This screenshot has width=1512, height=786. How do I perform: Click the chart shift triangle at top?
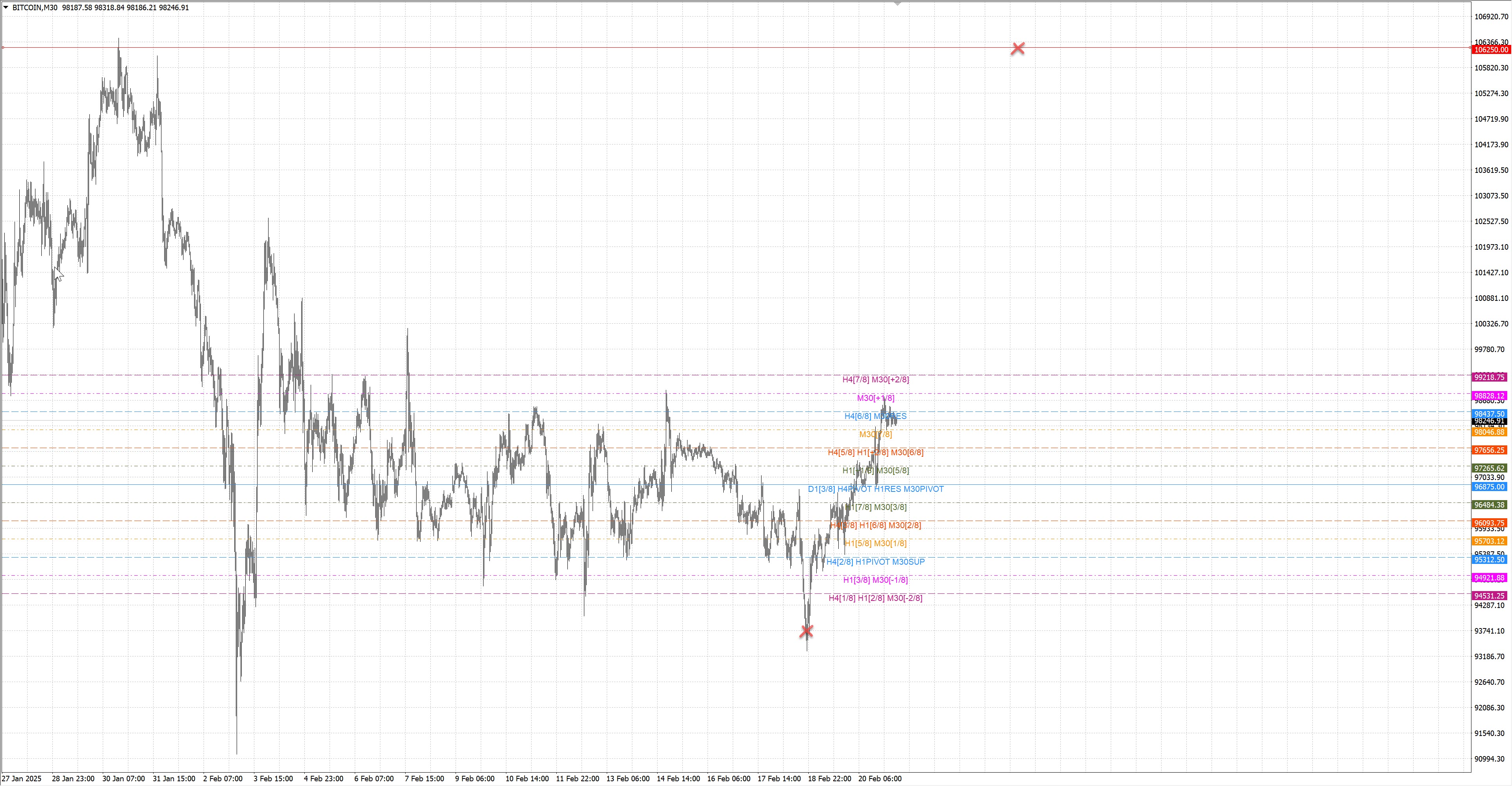tap(897, 4)
